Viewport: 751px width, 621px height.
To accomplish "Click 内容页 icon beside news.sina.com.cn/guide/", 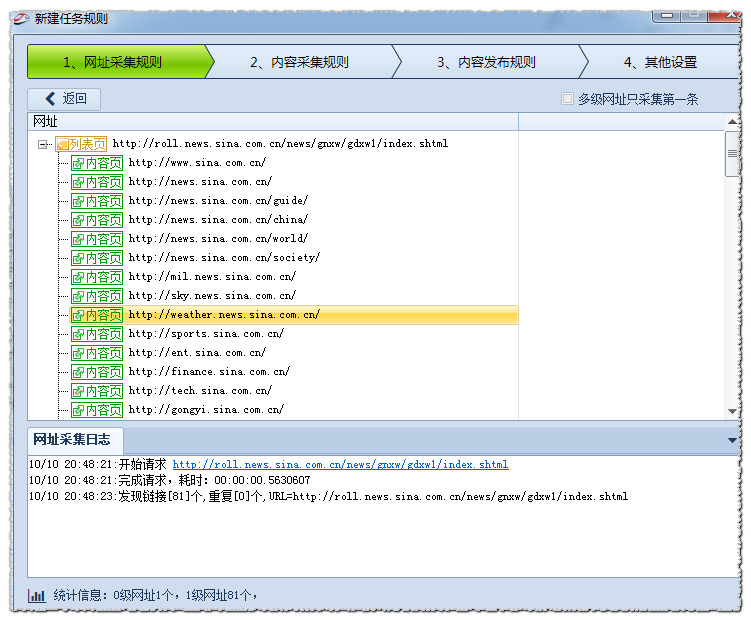I will (x=97, y=201).
